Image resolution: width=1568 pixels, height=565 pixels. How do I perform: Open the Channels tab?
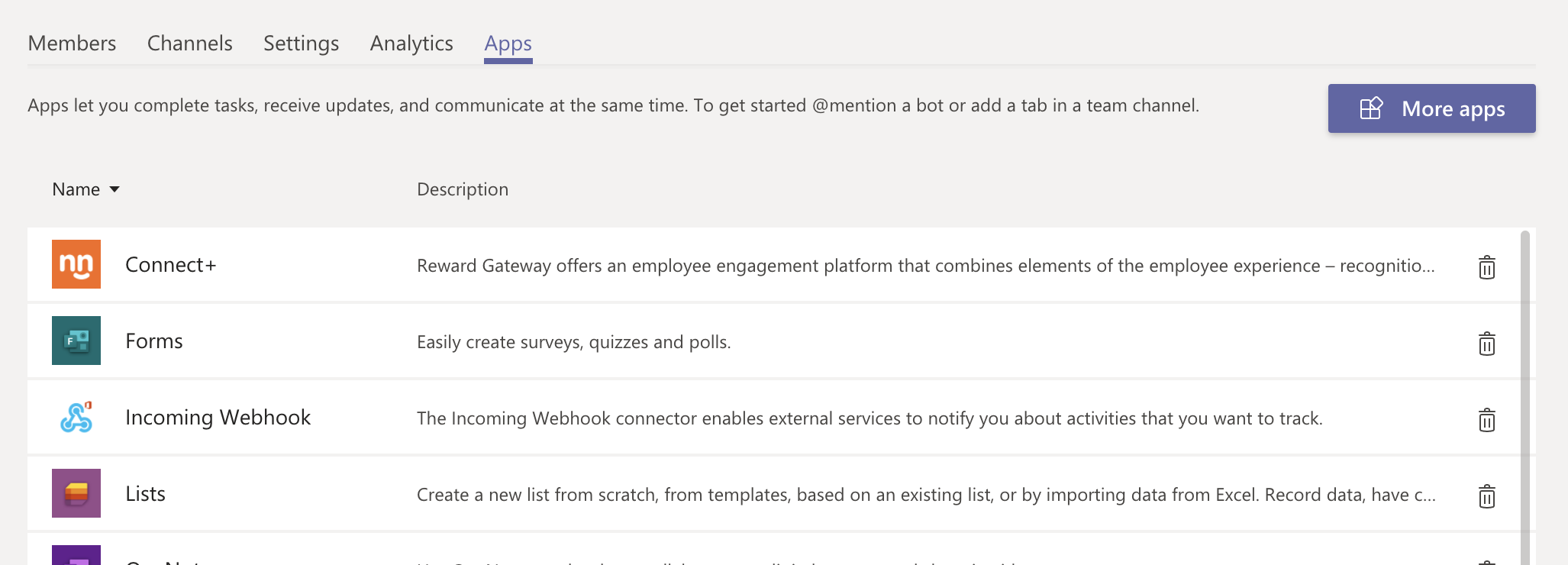189,44
